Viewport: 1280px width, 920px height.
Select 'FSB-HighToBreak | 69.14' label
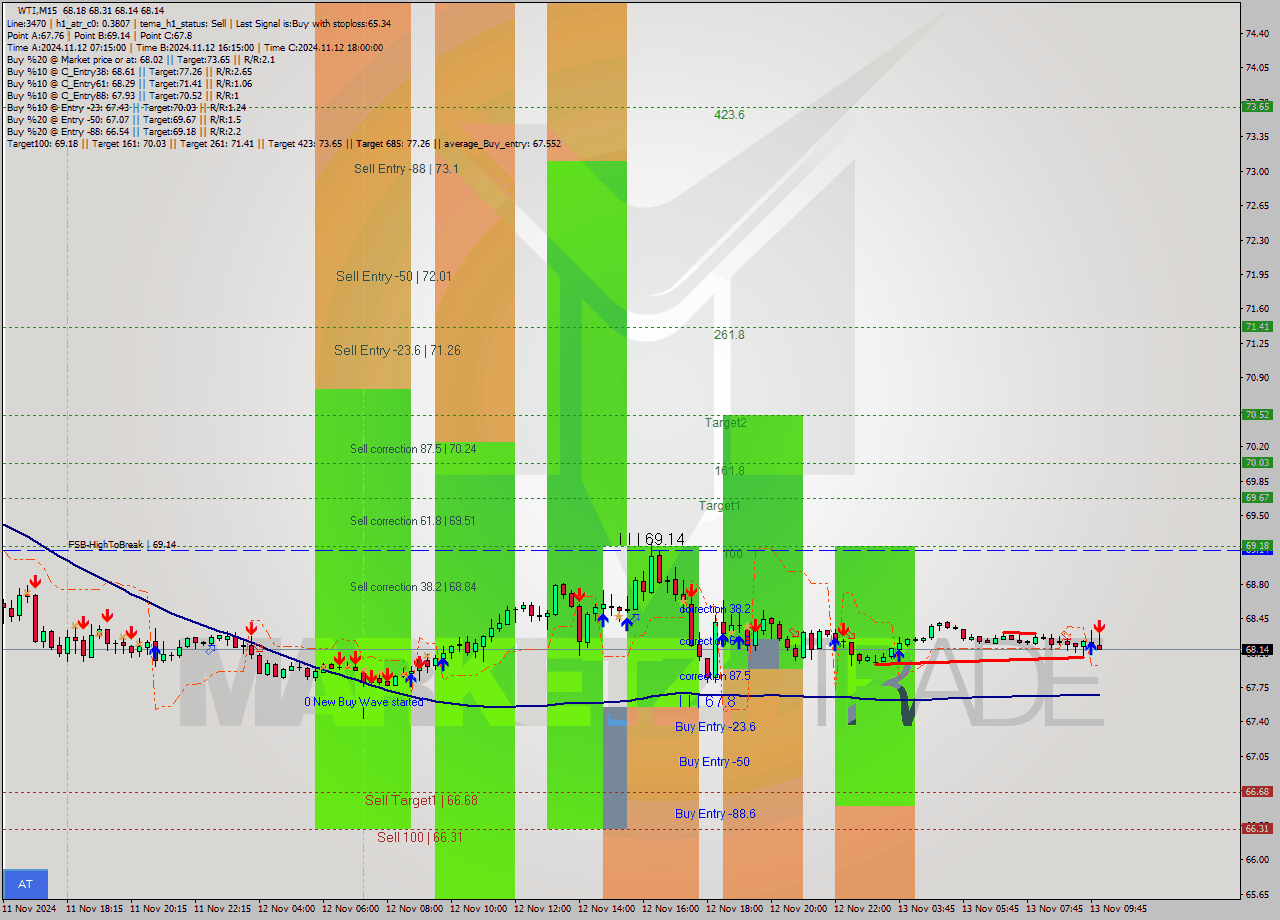[122, 545]
